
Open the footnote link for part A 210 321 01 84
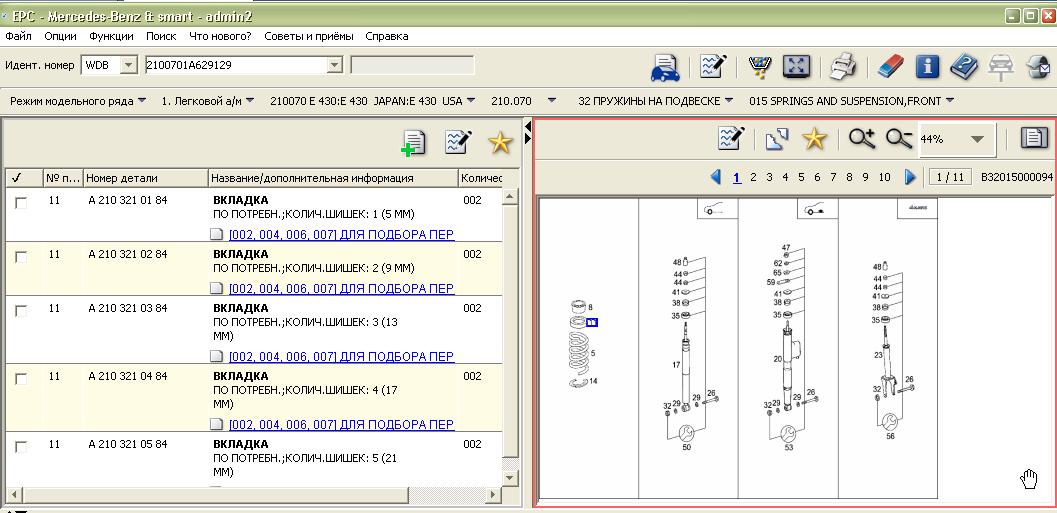pos(341,235)
